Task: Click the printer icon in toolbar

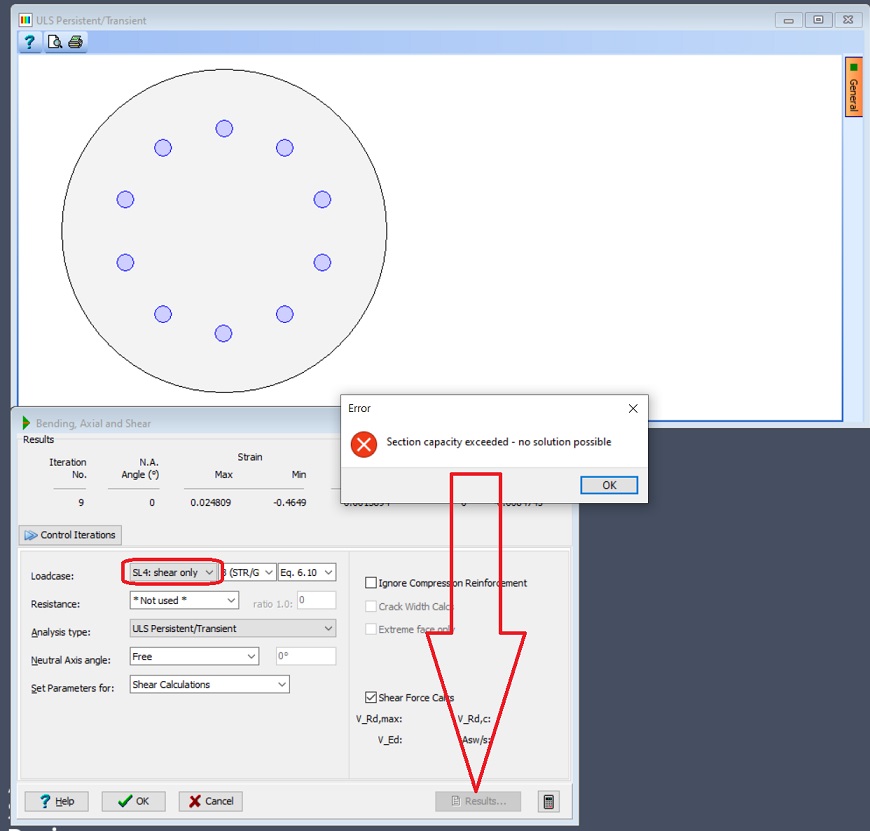Action: coord(75,42)
